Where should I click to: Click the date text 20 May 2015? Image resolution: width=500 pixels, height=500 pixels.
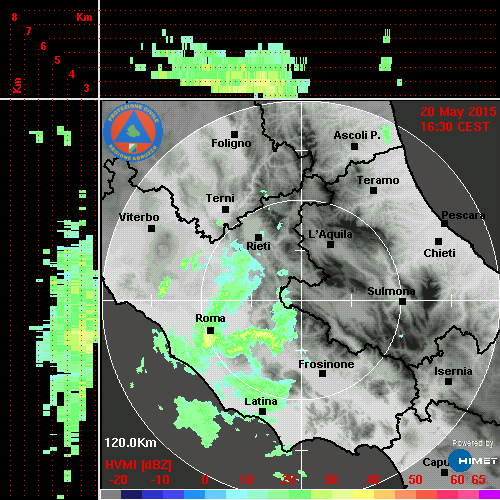(x=458, y=112)
